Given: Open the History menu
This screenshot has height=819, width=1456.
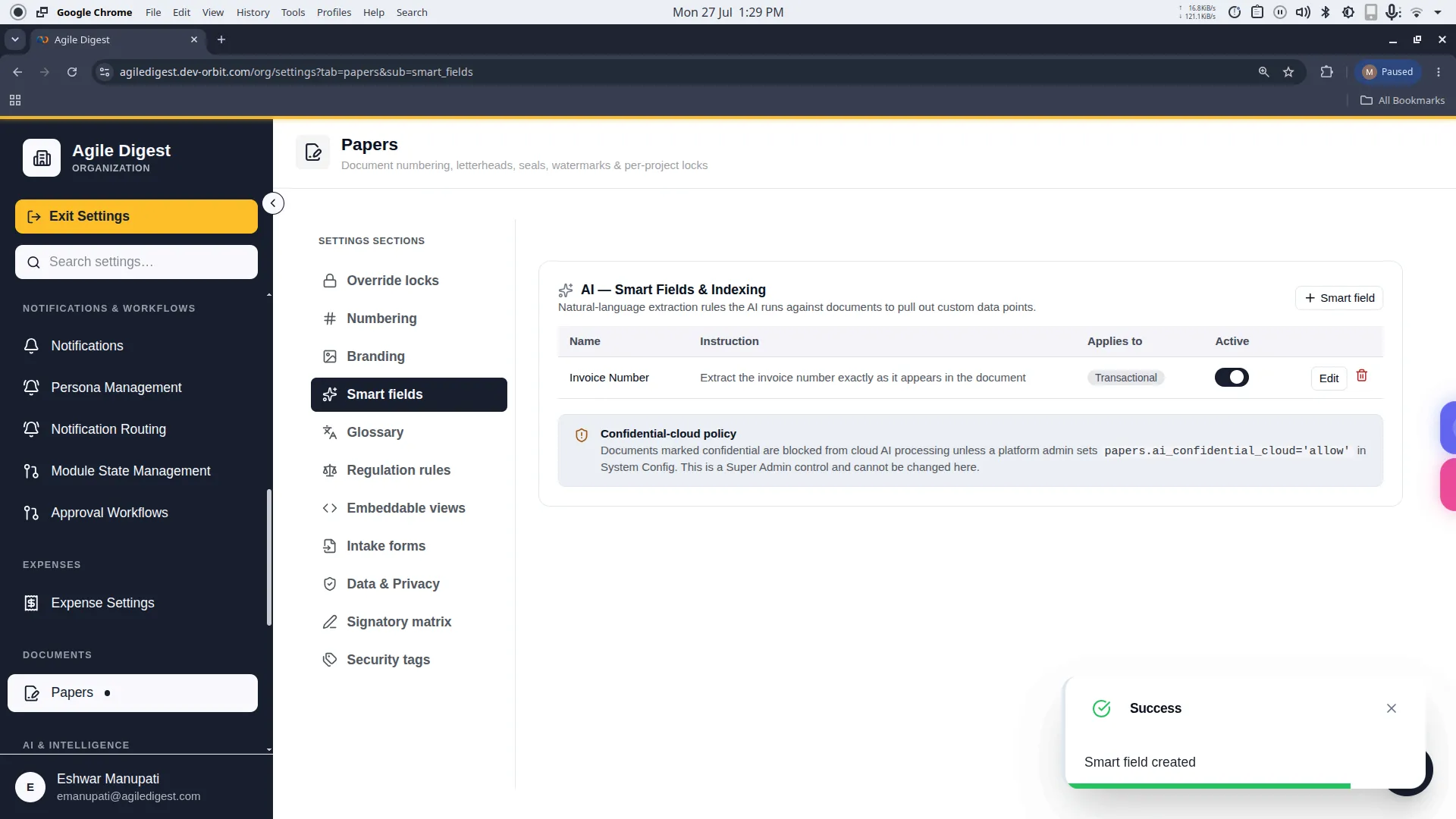Looking at the screenshot, I should tap(253, 12).
